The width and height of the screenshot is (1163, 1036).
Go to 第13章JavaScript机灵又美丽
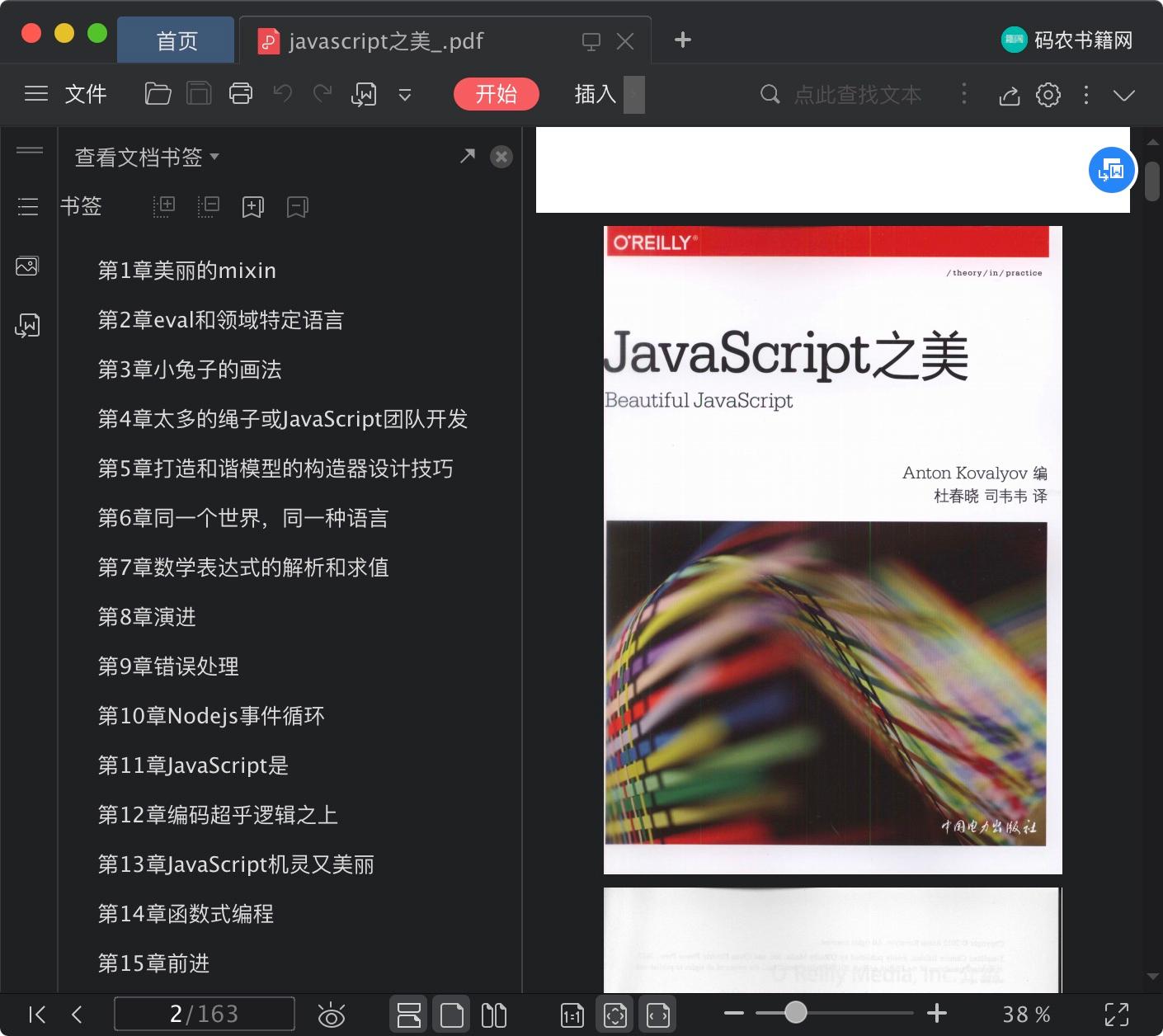point(236,864)
